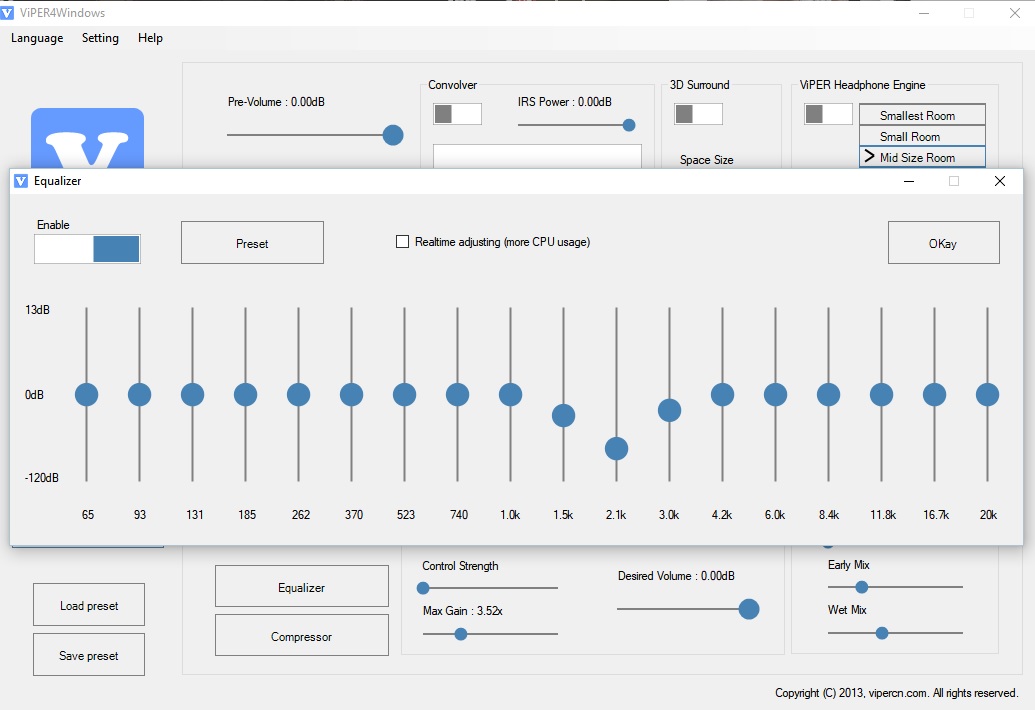Screen dimensions: 1035x710
Task: Select Mid Size Room in headphone engine list
Action: [922, 157]
